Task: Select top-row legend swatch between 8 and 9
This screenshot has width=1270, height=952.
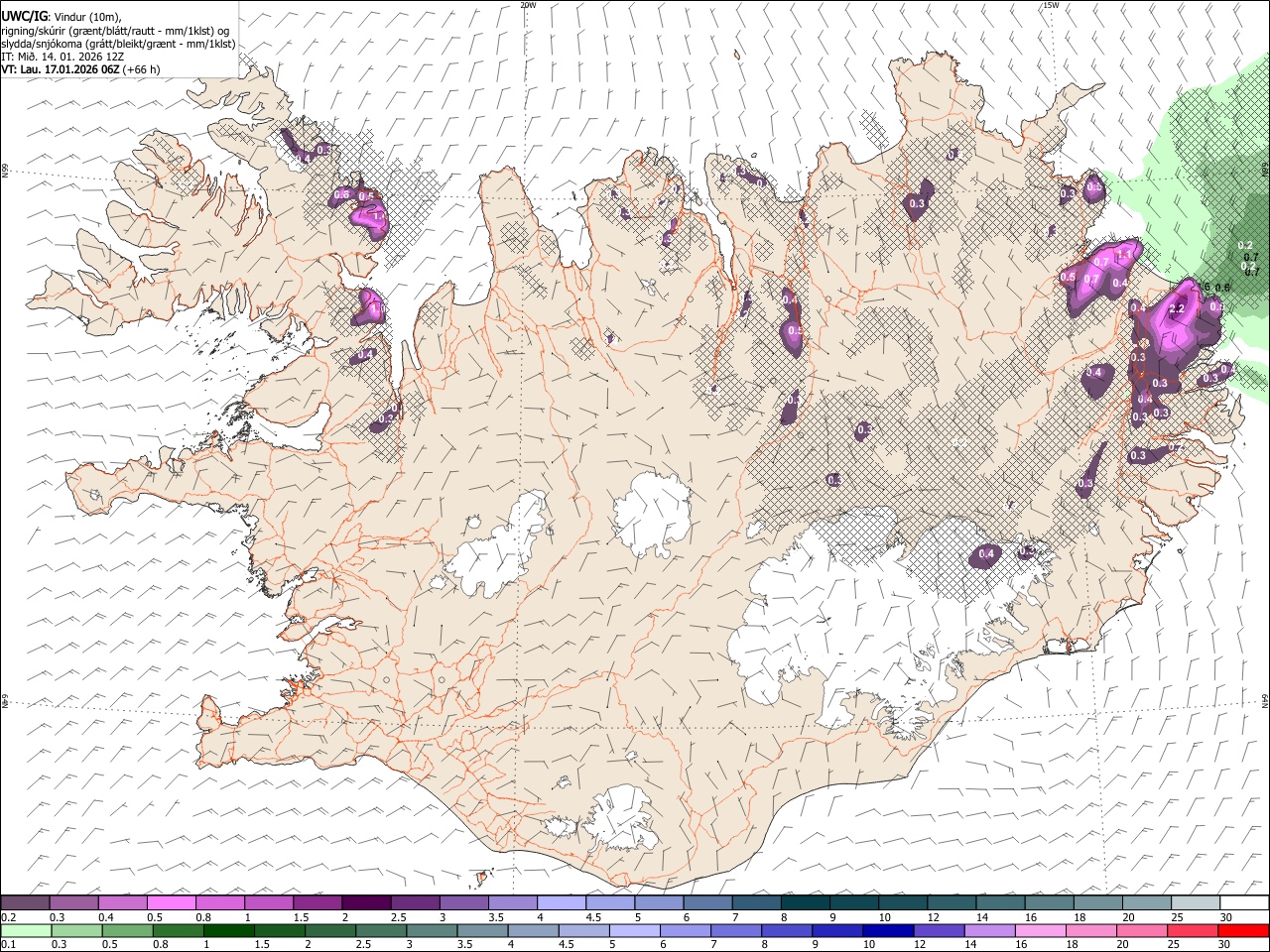Action: click(x=805, y=903)
